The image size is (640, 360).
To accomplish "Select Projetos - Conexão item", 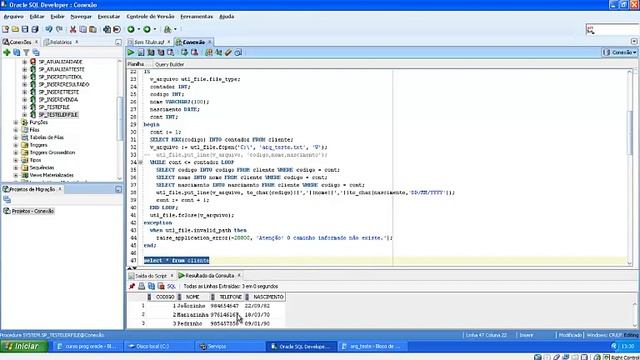I will (x=33, y=211).
